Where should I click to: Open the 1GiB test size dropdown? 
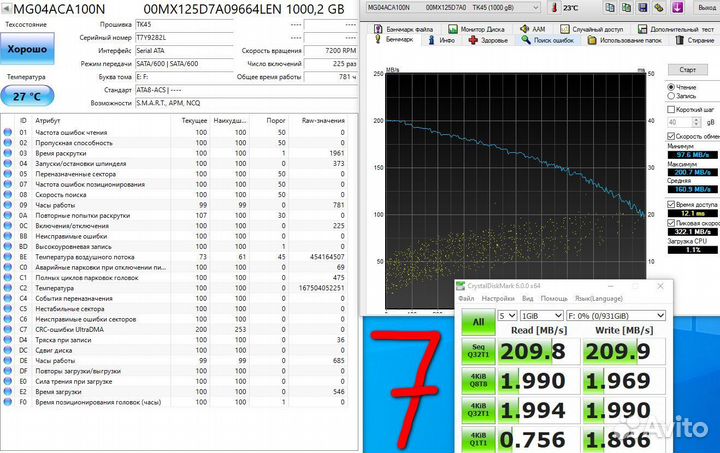click(x=542, y=316)
